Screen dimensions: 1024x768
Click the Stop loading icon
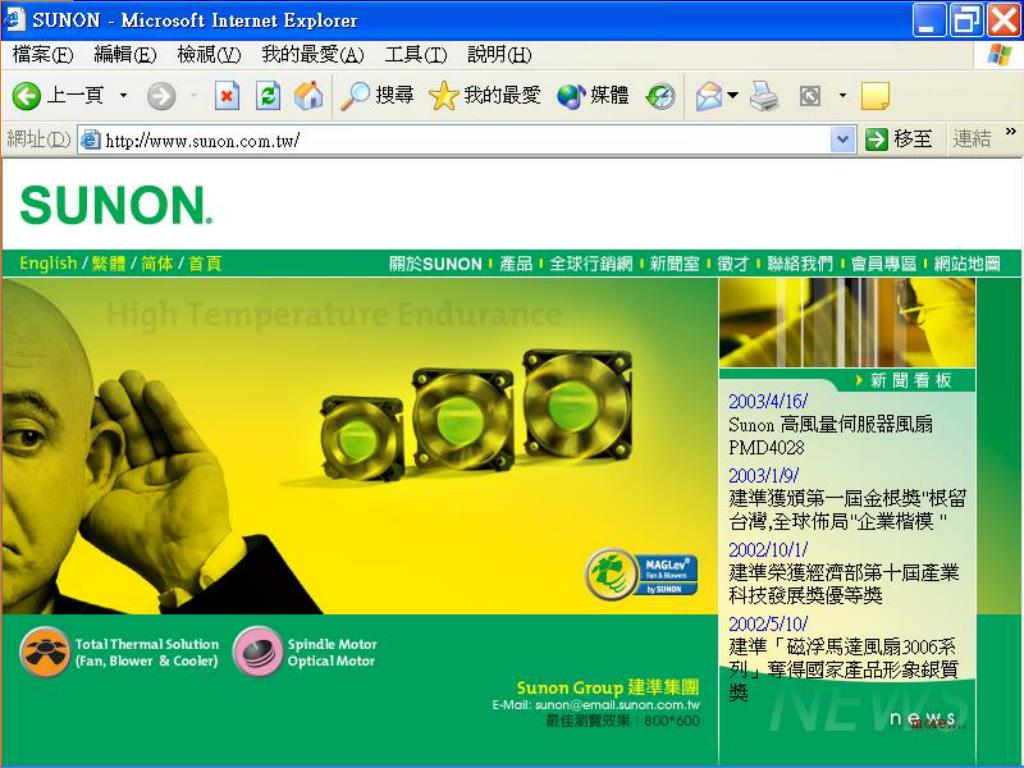(x=227, y=96)
